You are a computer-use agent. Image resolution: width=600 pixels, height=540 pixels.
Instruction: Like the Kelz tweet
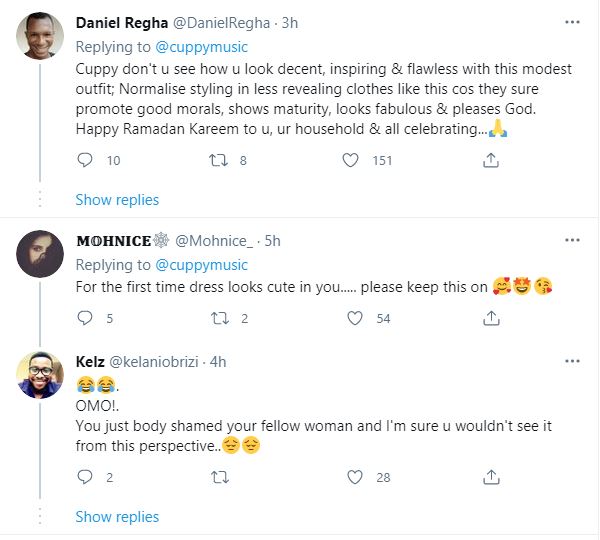pyautogui.click(x=351, y=477)
